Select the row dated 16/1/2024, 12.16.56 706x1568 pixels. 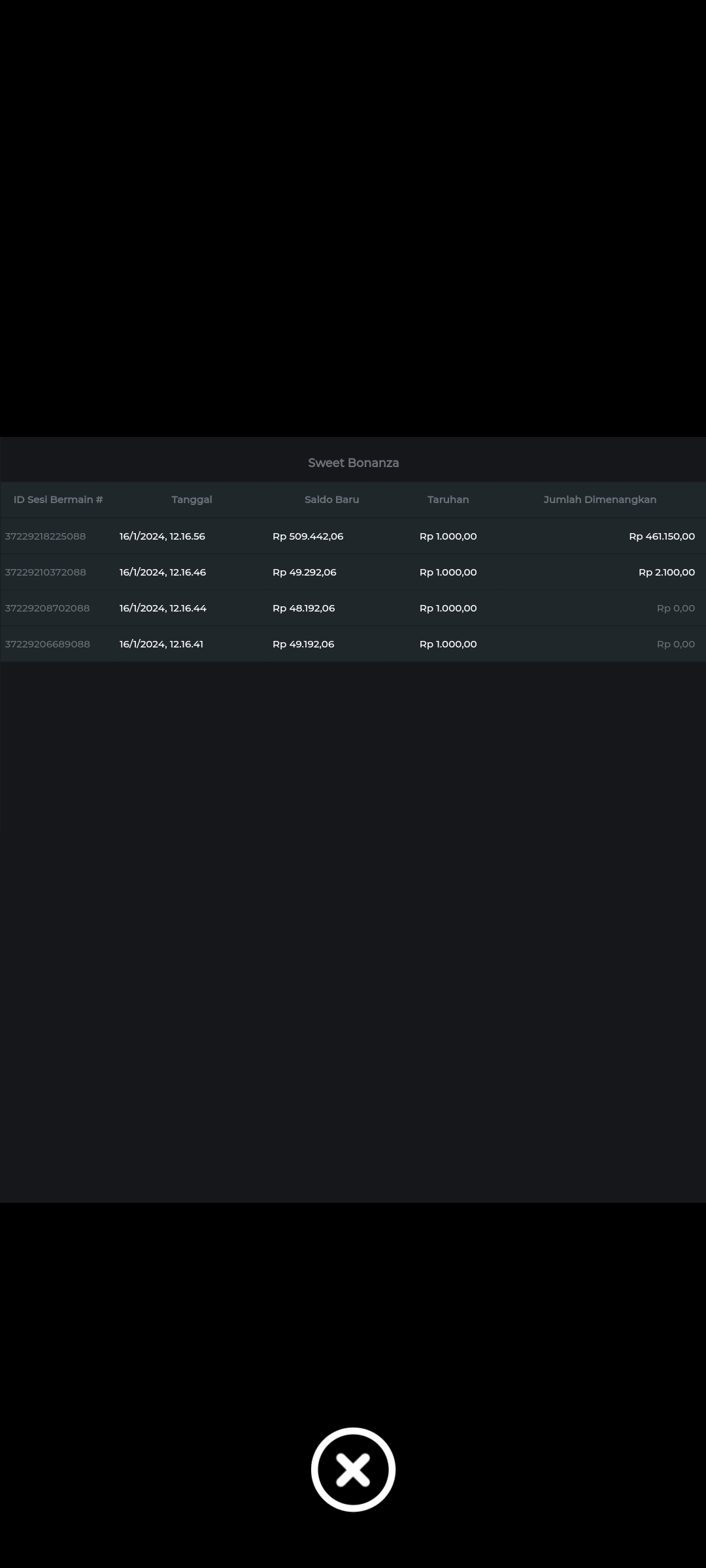(x=162, y=536)
